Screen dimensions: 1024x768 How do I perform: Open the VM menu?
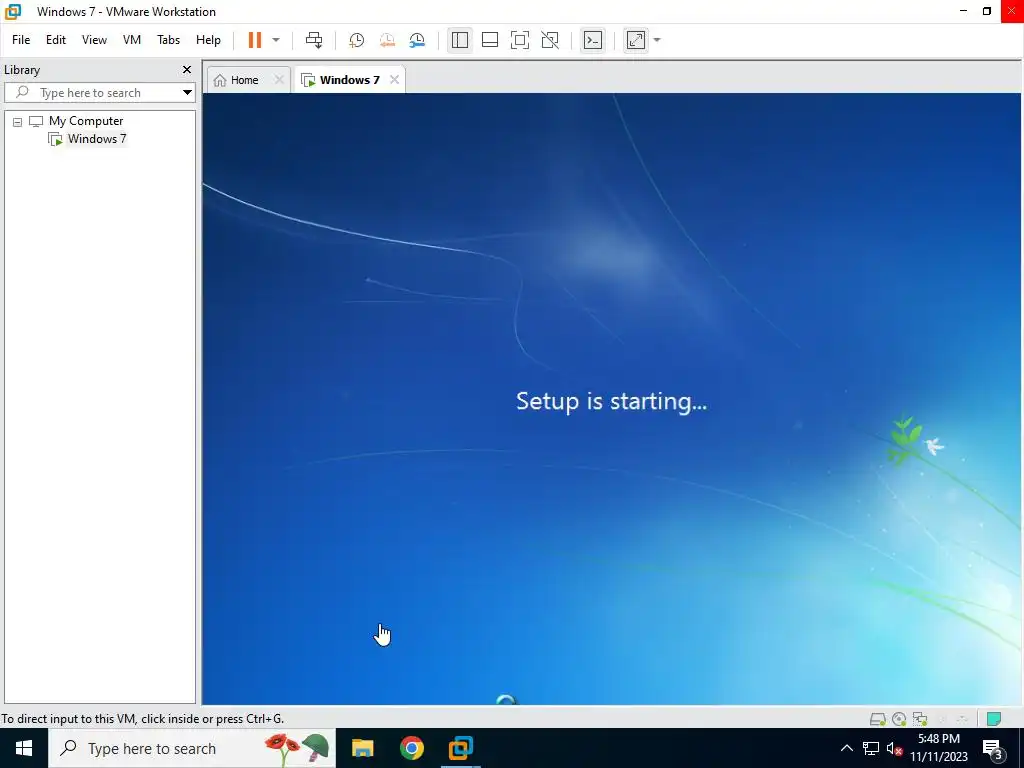(x=132, y=40)
